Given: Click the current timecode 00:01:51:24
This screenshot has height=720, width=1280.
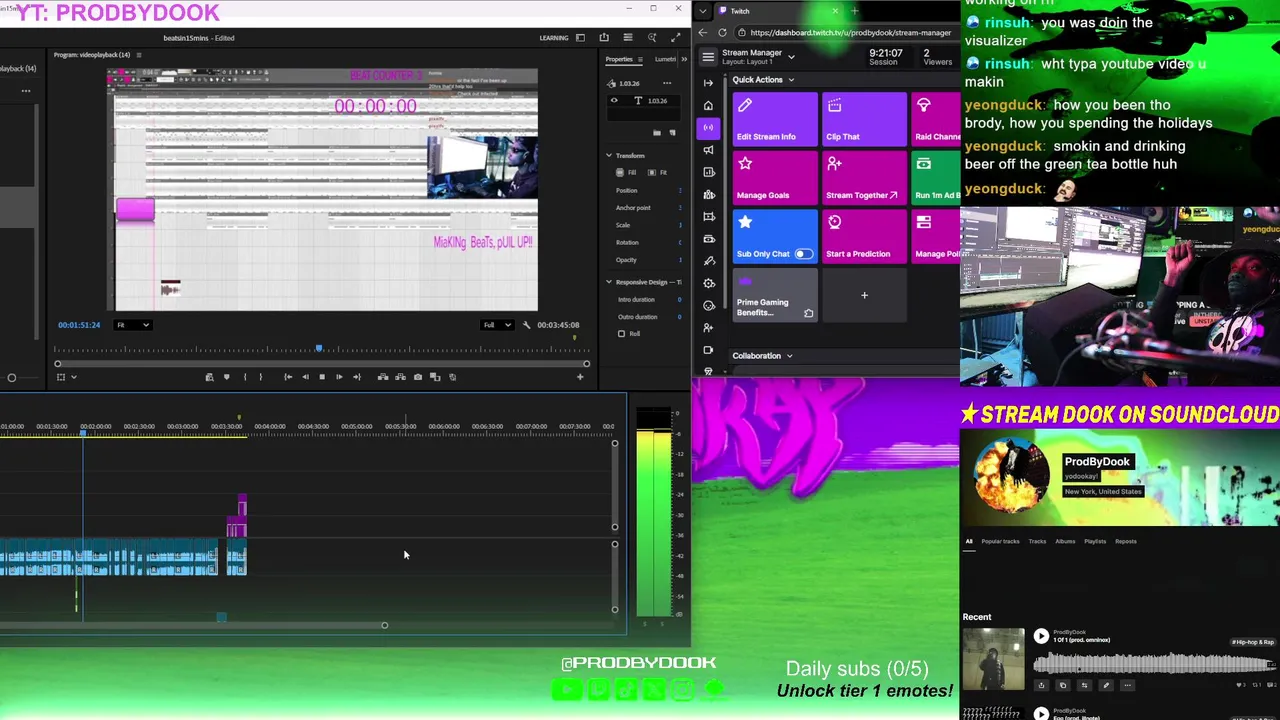Looking at the screenshot, I should click(x=79, y=325).
